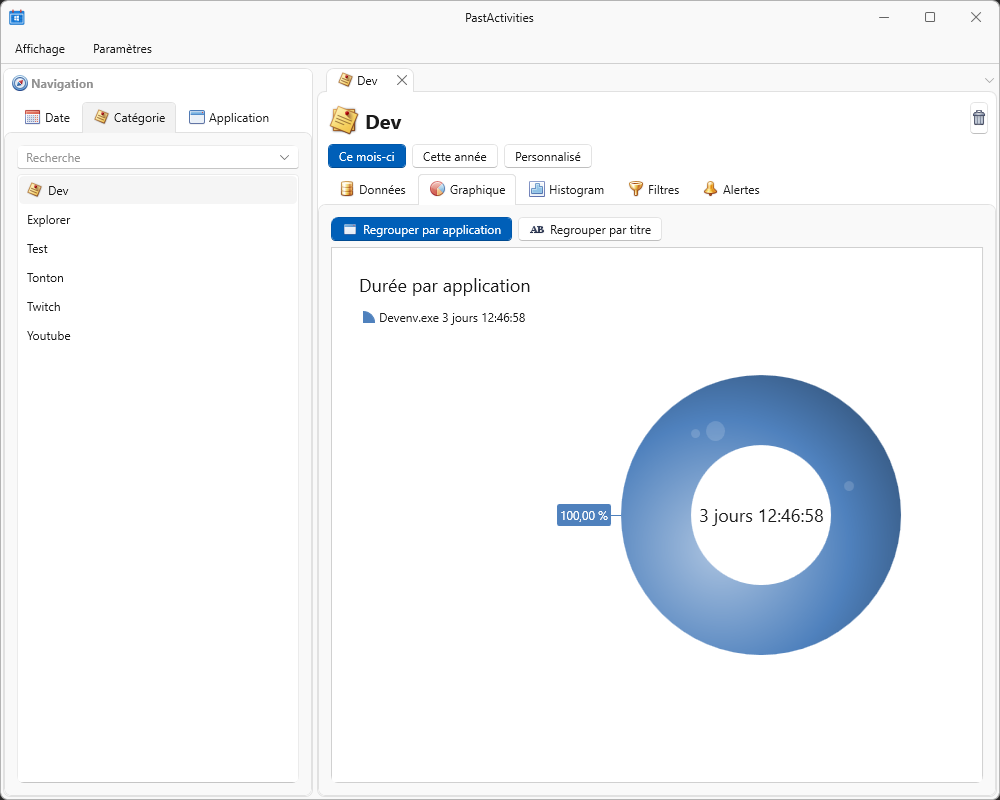This screenshot has width=1000, height=800.
Task: Open the Données tab
Action: tap(373, 189)
